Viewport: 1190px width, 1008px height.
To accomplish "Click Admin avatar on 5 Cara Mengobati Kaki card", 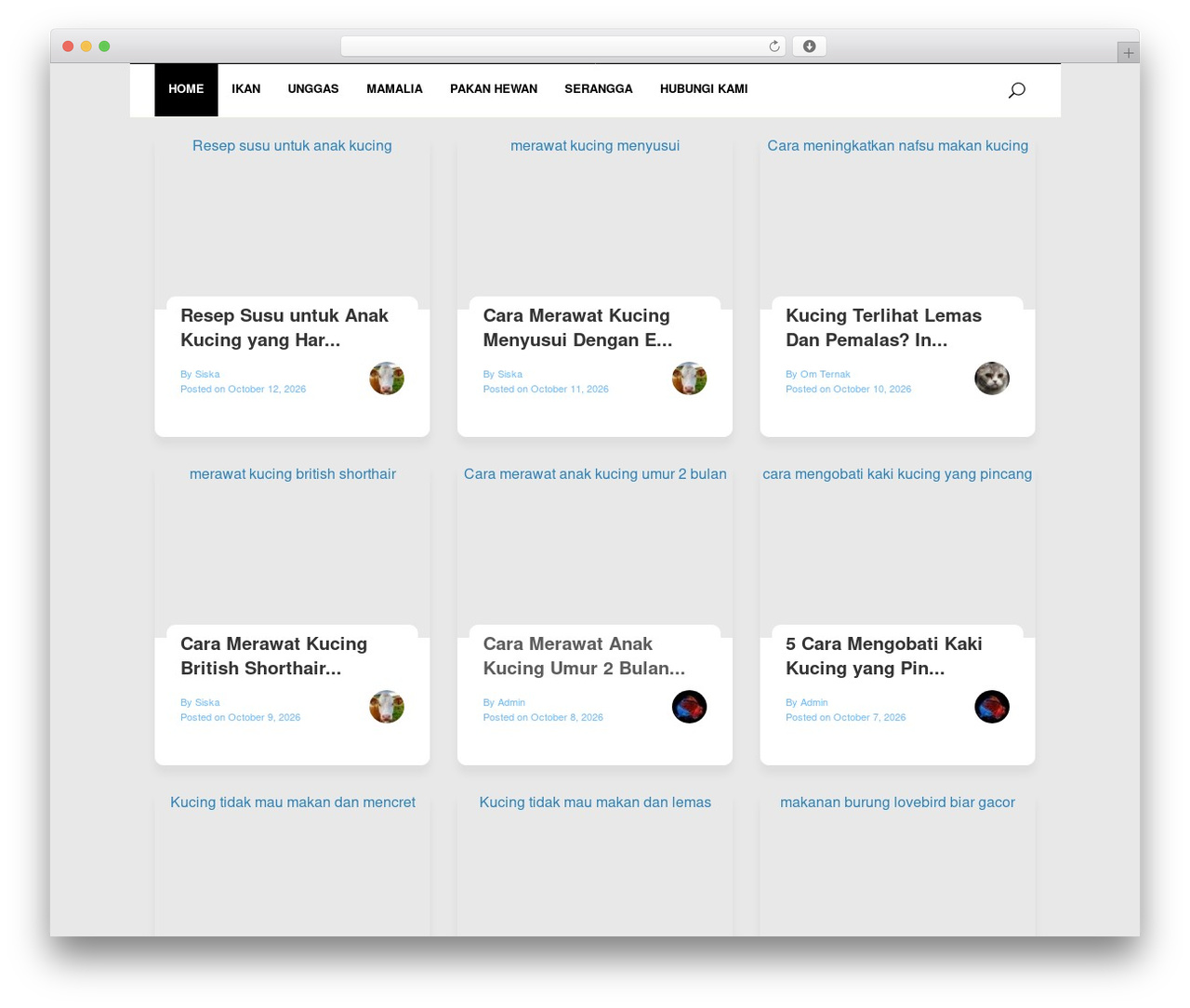I will coord(992,707).
